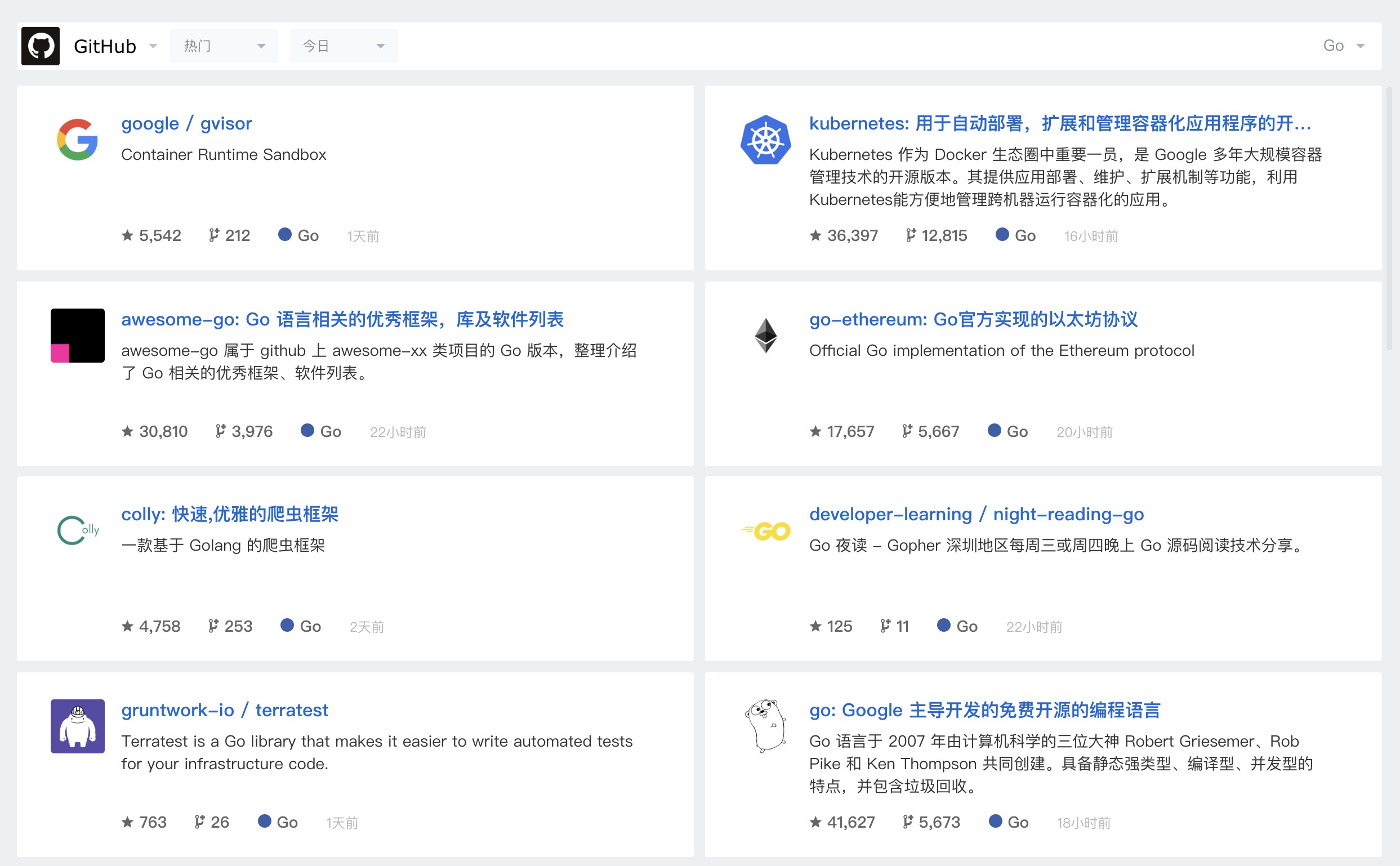Open the go-ethereum repository title link

(x=973, y=319)
